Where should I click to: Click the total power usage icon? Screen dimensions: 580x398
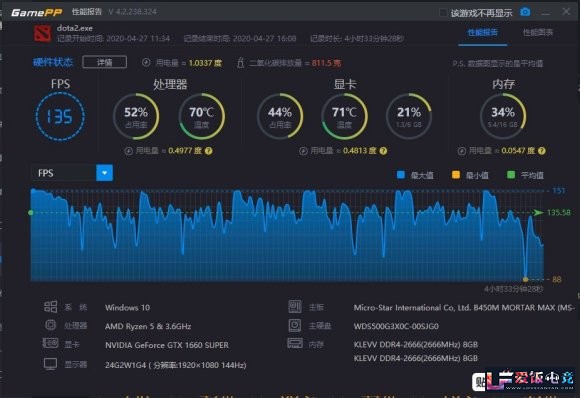(x=146, y=63)
